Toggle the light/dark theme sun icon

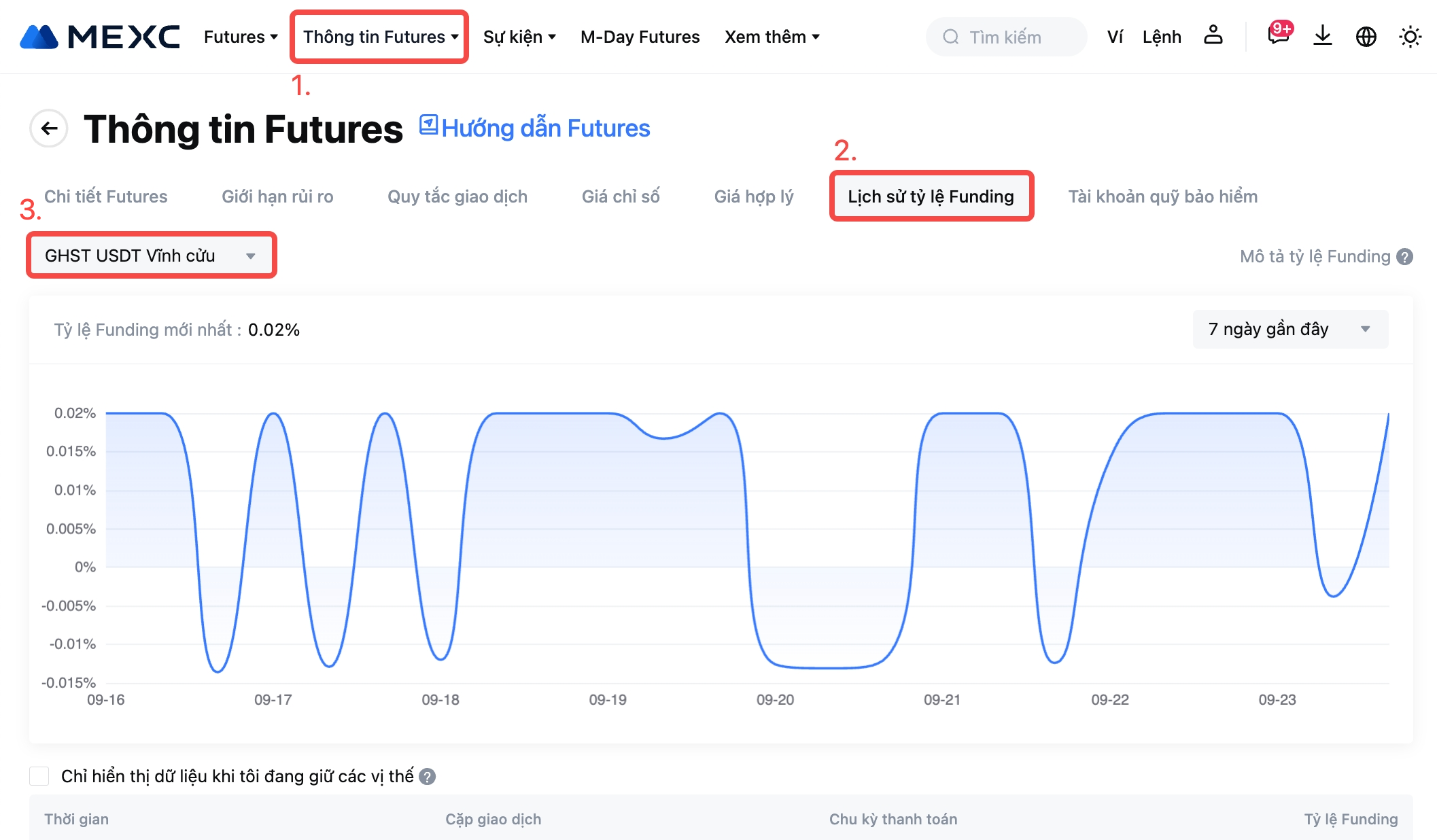(x=1410, y=37)
